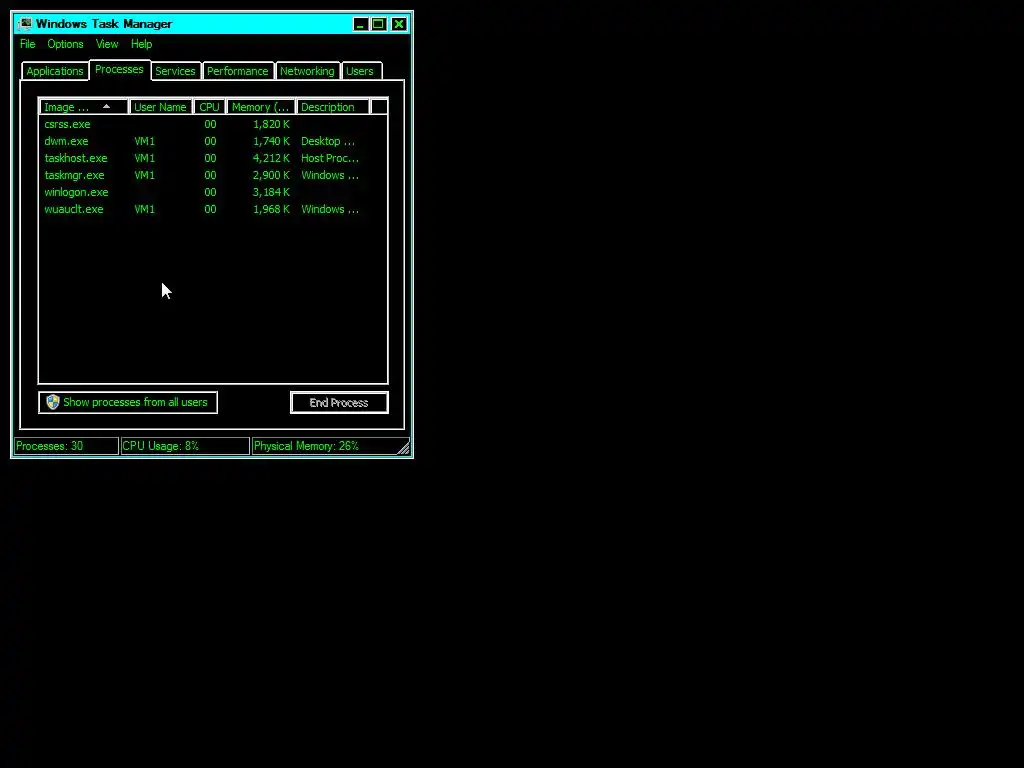The image size is (1024, 768).
Task: Select the dwm.exe process
Action: click(213, 141)
